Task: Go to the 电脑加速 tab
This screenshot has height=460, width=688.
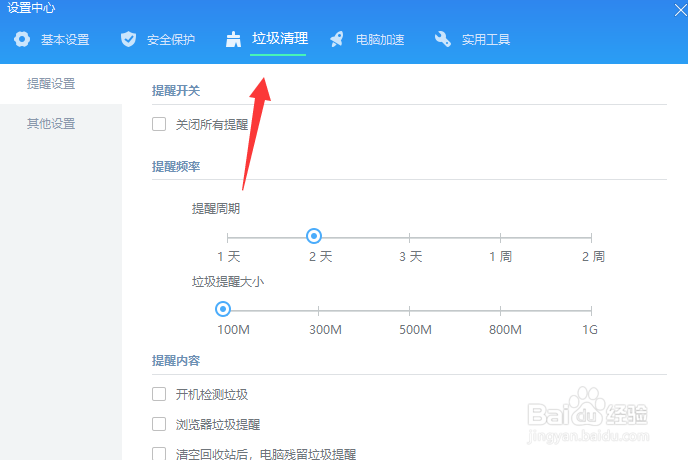Action: pyautogui.click(x=380, y=40)
